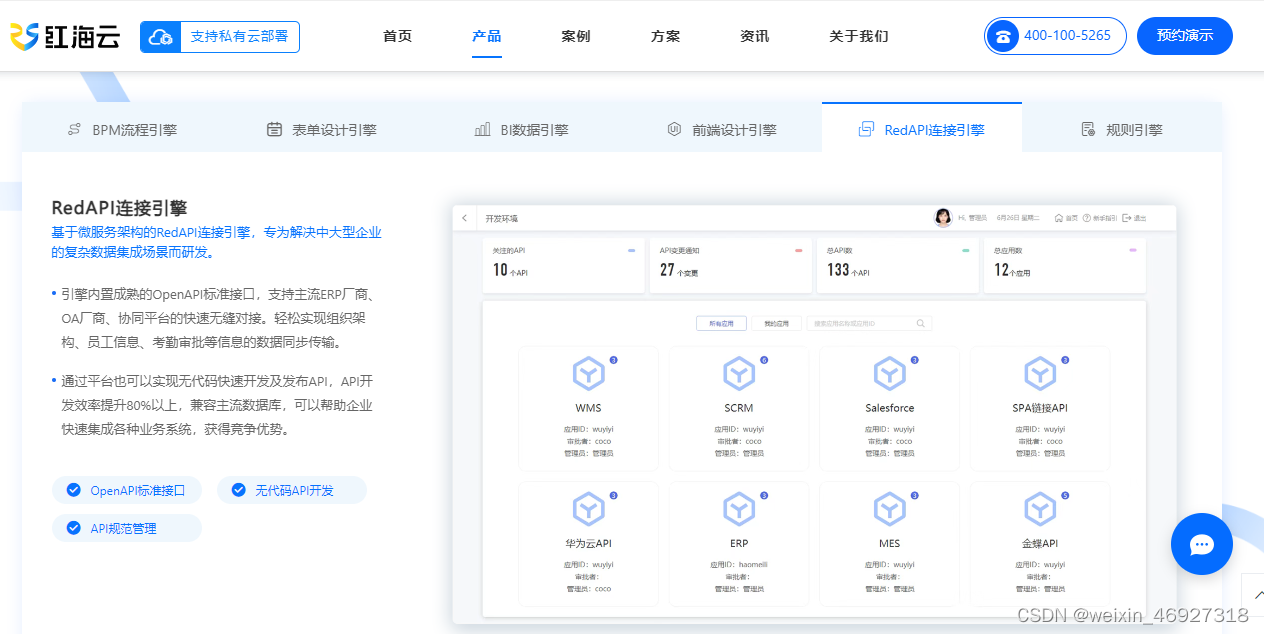Select the RedAPI连接引擎 tab
The height and width of the screenshot is (634, 1264).
[922, 128]
